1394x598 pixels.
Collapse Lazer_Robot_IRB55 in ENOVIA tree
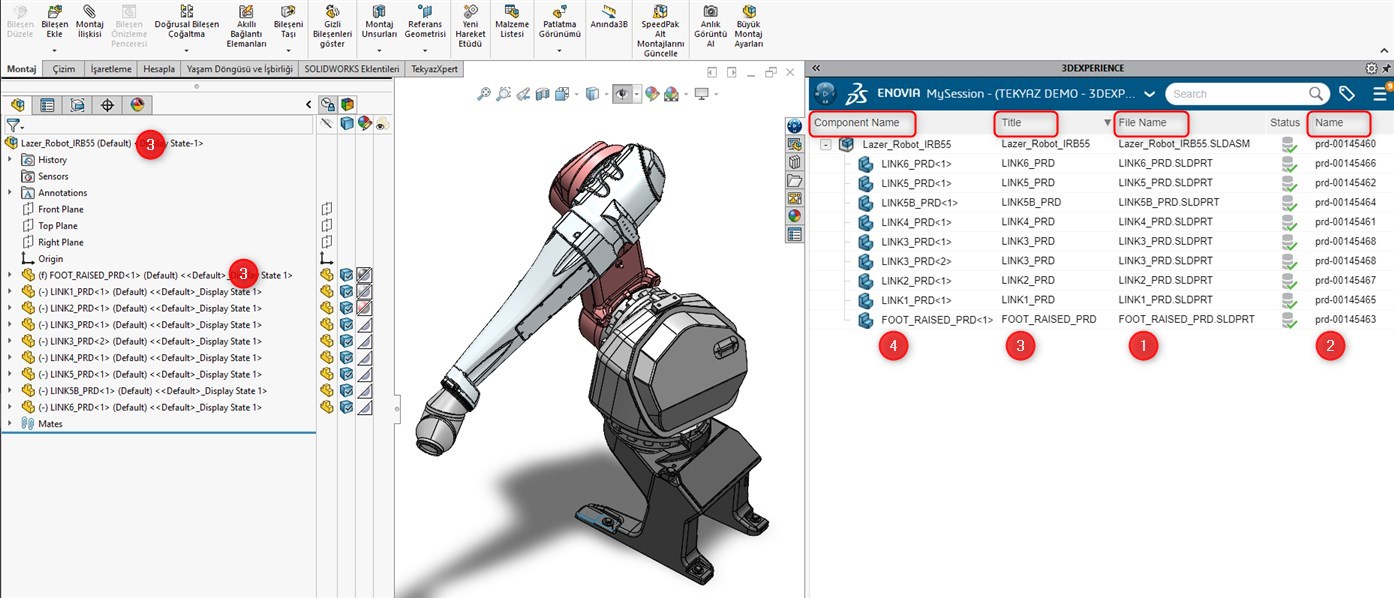pos(826,144)
